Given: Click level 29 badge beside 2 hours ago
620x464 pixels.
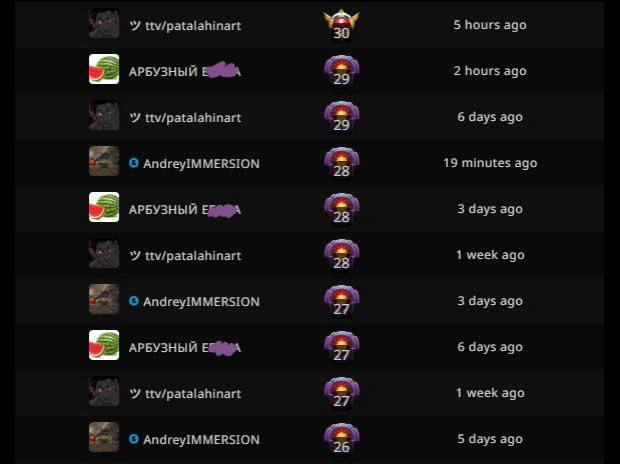Looking at the screenshot, I should pyautogui.click(x=342, y=71).
